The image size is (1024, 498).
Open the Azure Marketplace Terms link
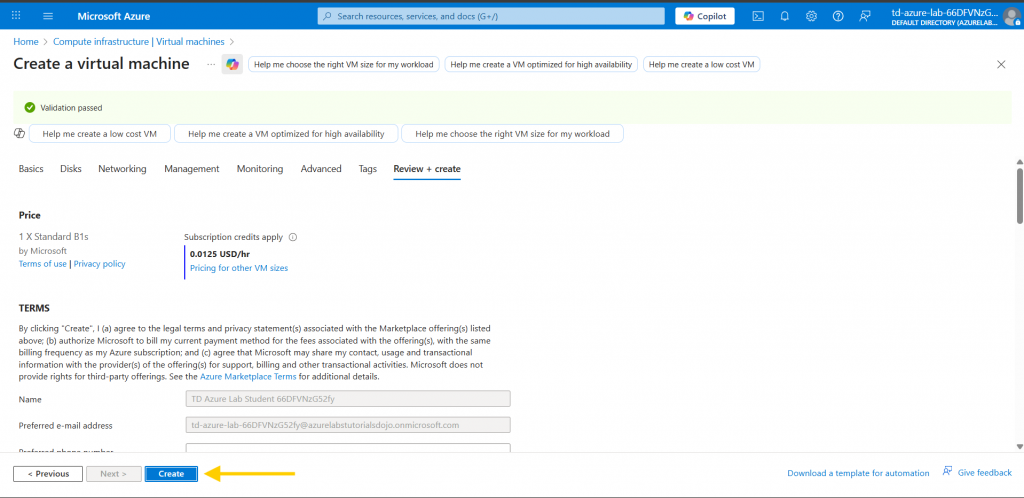[248, 377]
